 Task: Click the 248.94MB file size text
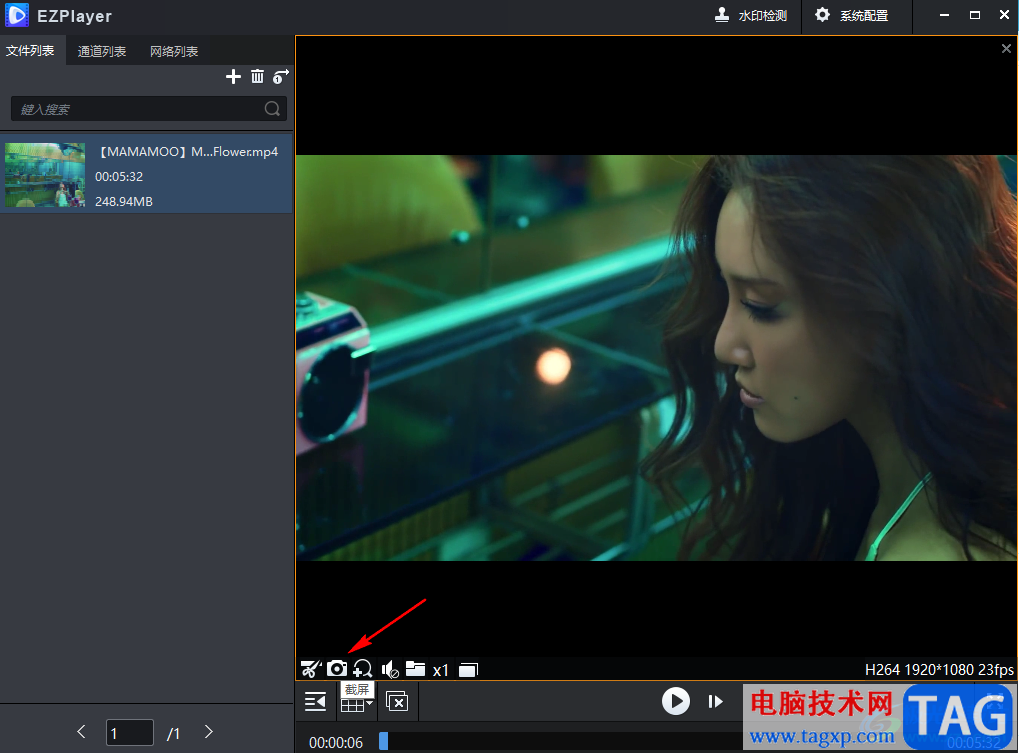click(124, 201)
